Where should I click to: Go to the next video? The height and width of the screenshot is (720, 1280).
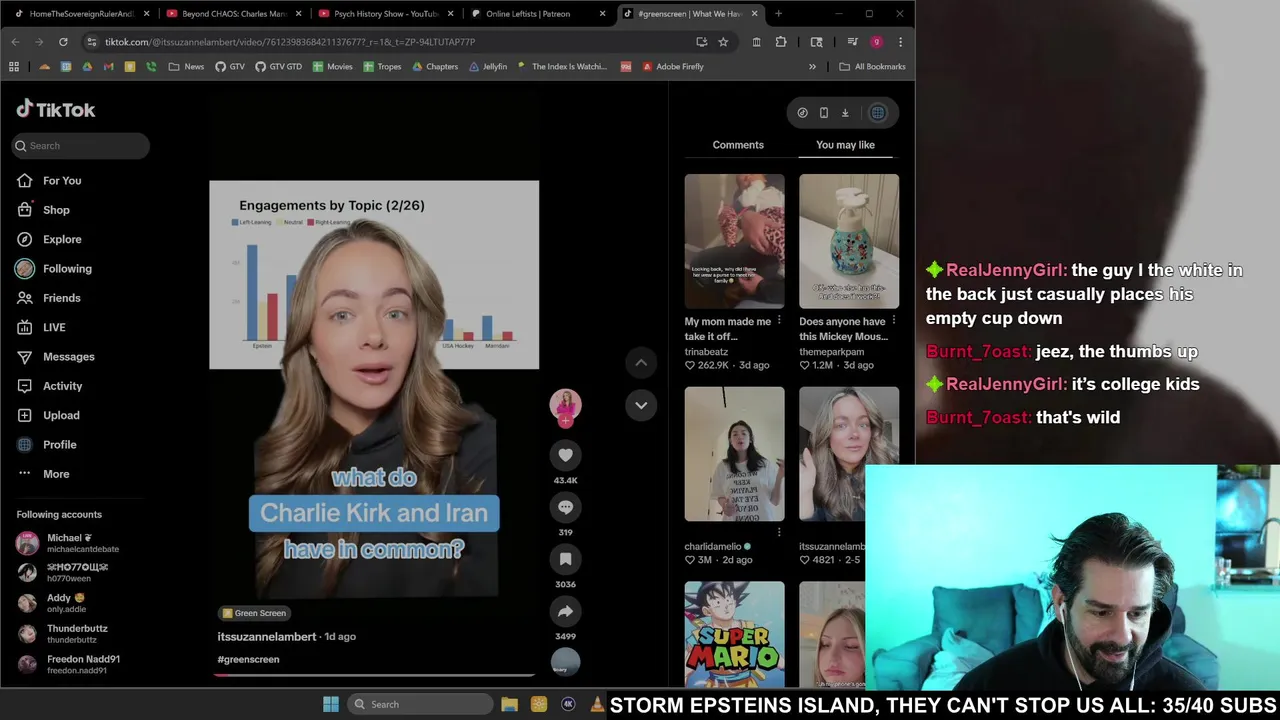pos(641,405)
